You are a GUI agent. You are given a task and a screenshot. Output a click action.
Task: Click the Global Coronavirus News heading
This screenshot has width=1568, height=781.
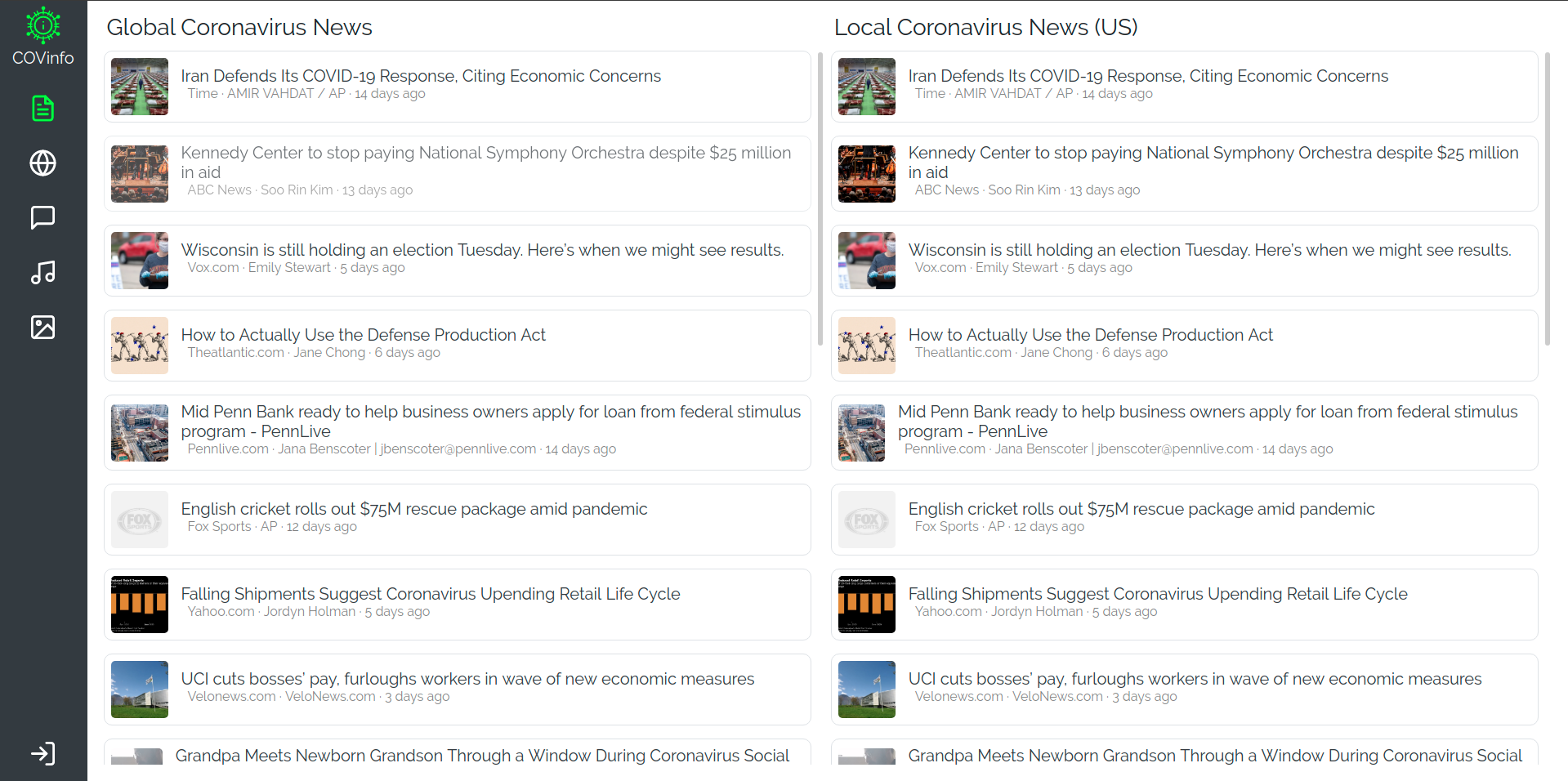(239, 27)
